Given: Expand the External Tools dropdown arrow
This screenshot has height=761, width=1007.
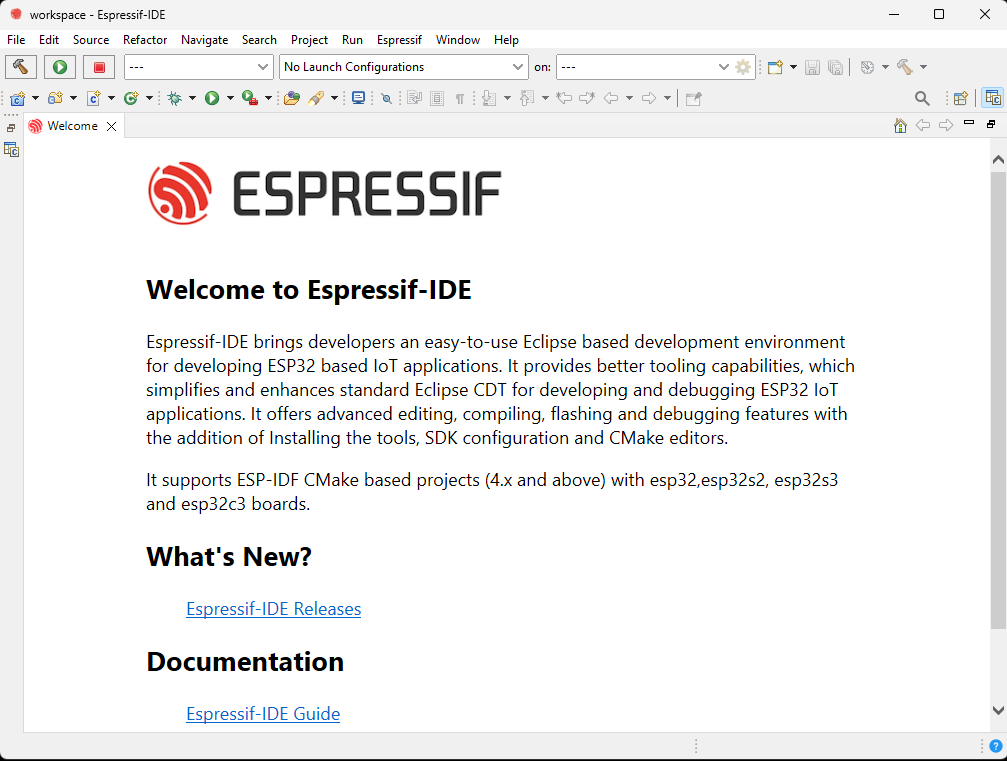Looking at the screenshot, I should (x=268, y=98).
